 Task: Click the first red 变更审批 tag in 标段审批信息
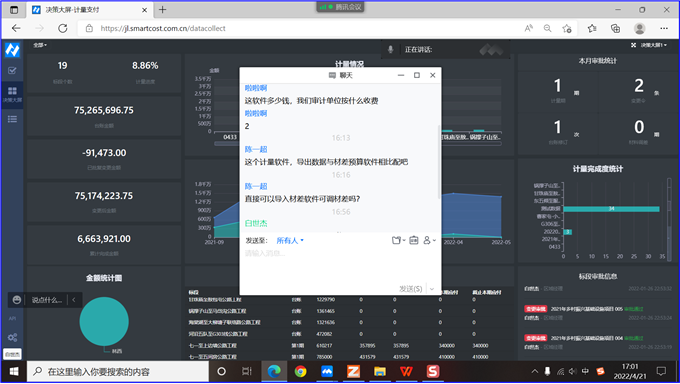(535, 309)
